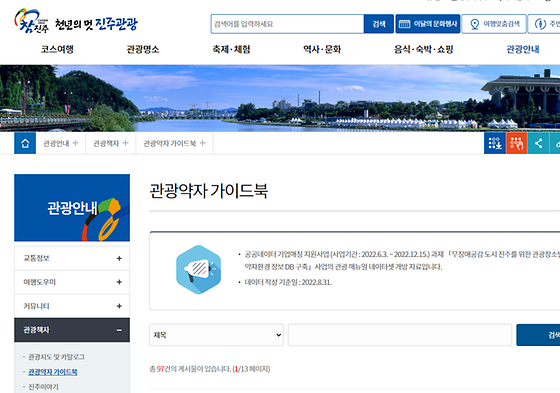
Task: Click the 관광안내 sidebar banner
Action: click(x=72, y=208)
